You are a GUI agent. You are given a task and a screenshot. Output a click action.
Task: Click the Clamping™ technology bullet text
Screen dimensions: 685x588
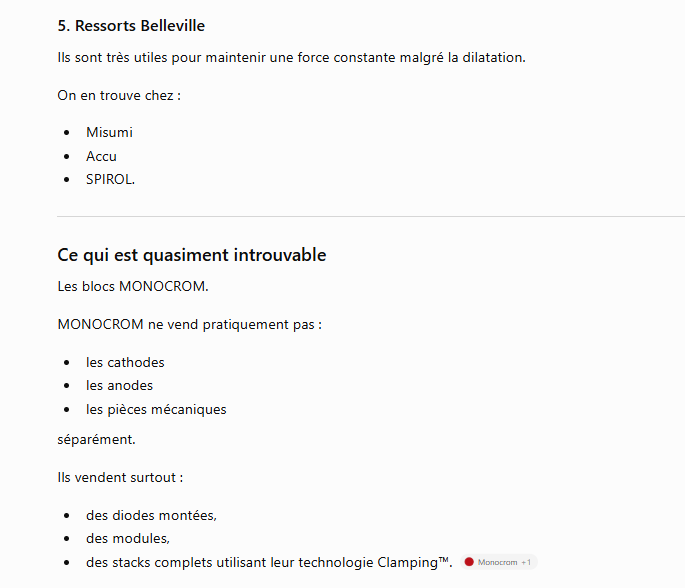point(269,562)
